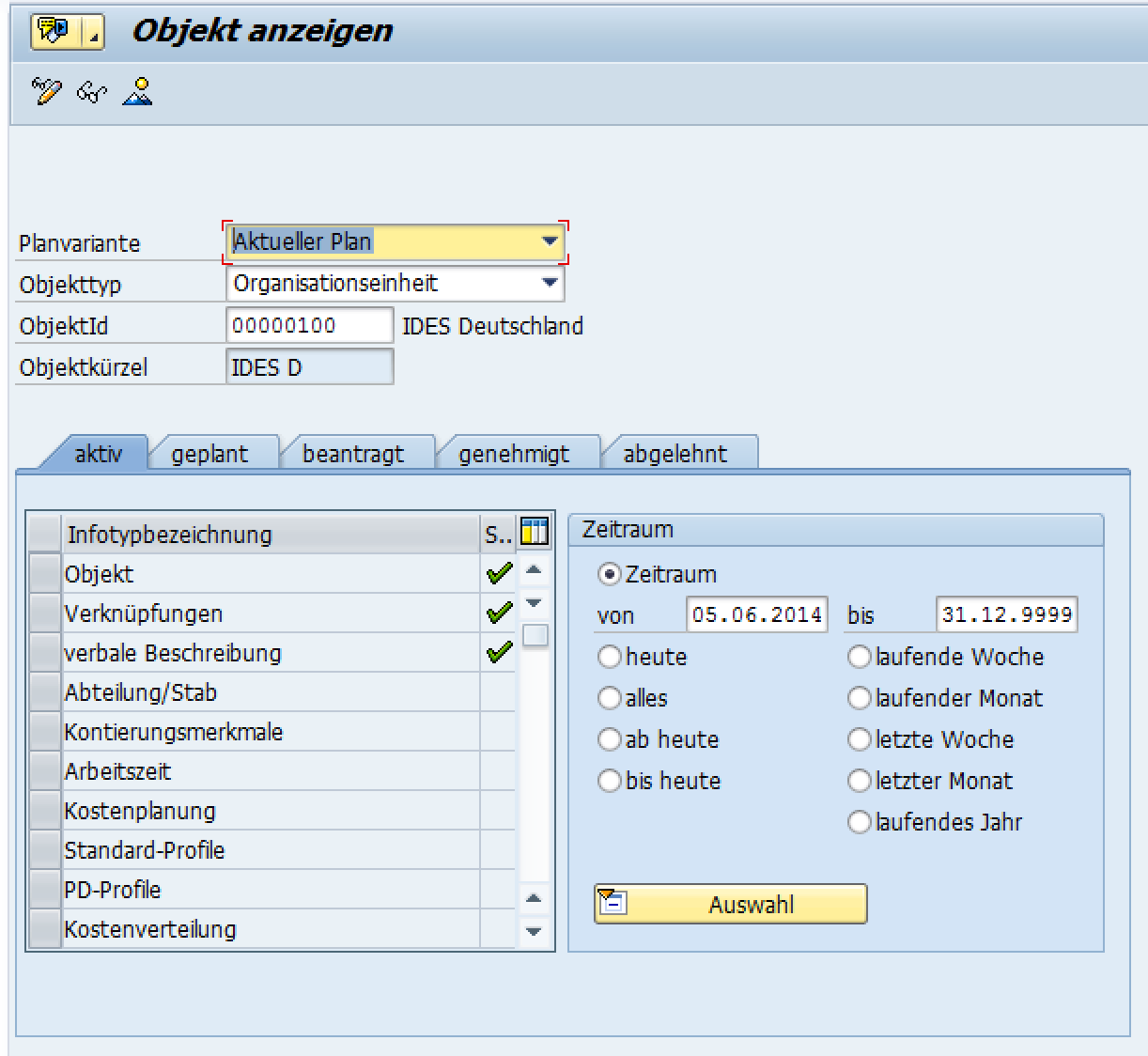The height and width of the screenshot is (1056, 1148).
Task: Click the Abteilung/Stab infotype text
Action: click(x=140, y=692)
